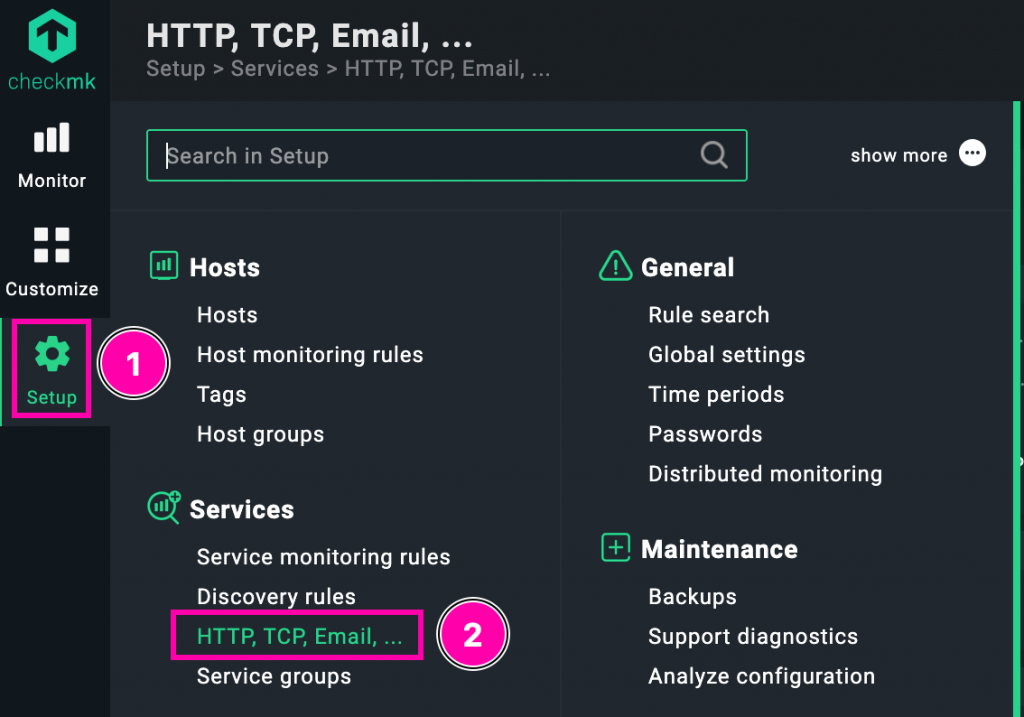Select Tags under Hosts
The width and height of the screenshot is (1024, 717).
pos(221,395)
